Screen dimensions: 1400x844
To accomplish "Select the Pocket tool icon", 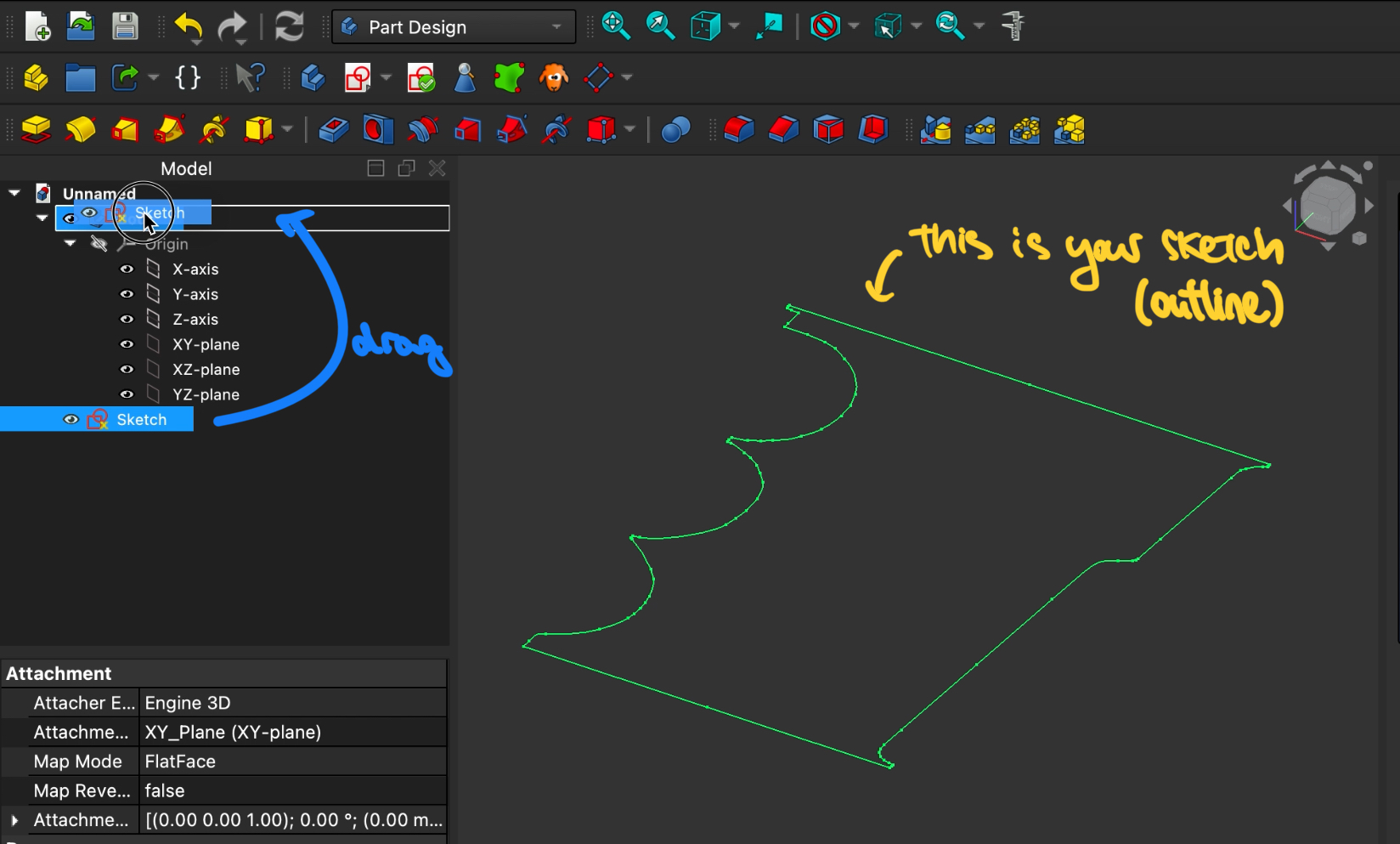I will point(333,130).
